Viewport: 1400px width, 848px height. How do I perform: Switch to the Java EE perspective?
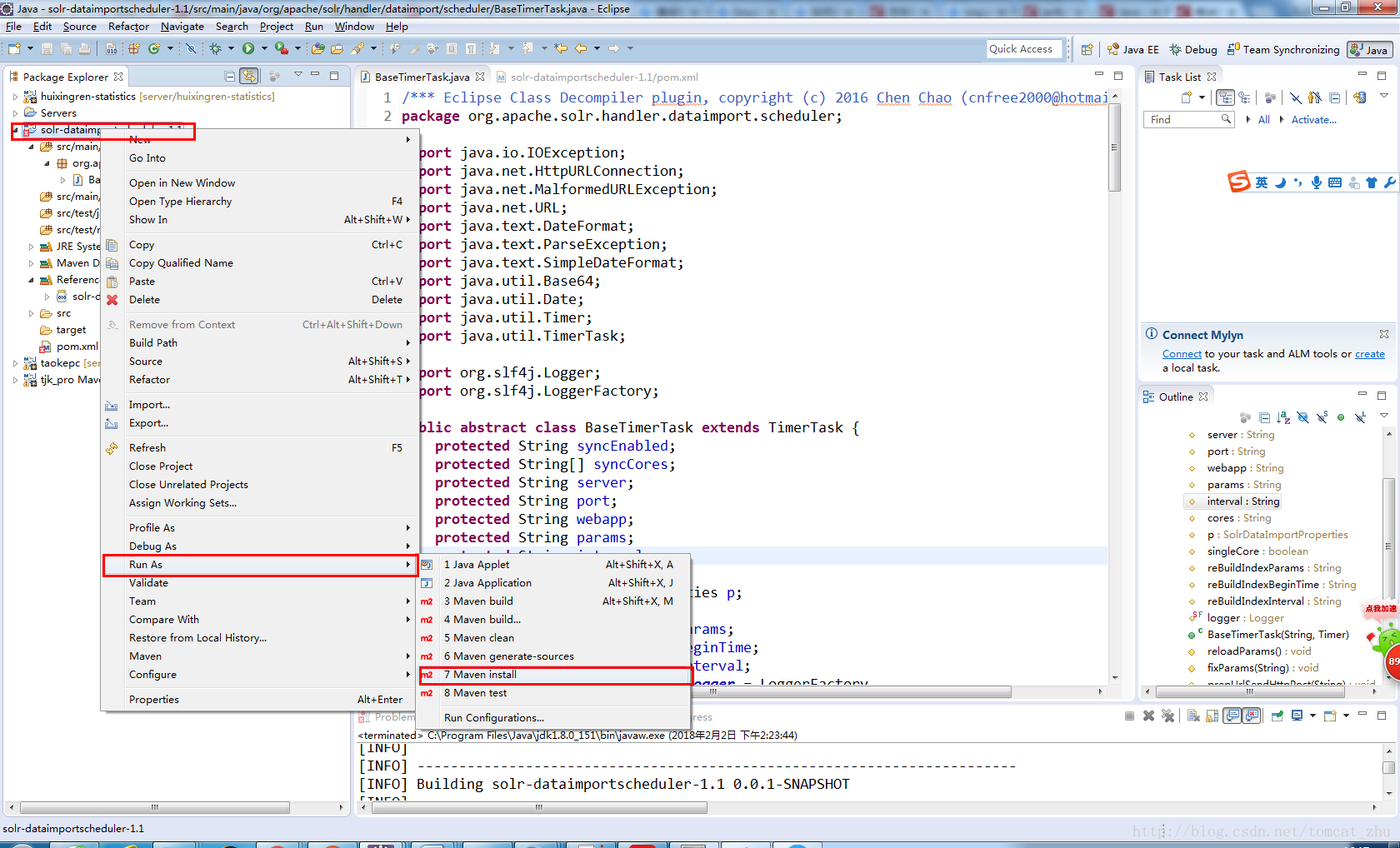click(1132, 50)
